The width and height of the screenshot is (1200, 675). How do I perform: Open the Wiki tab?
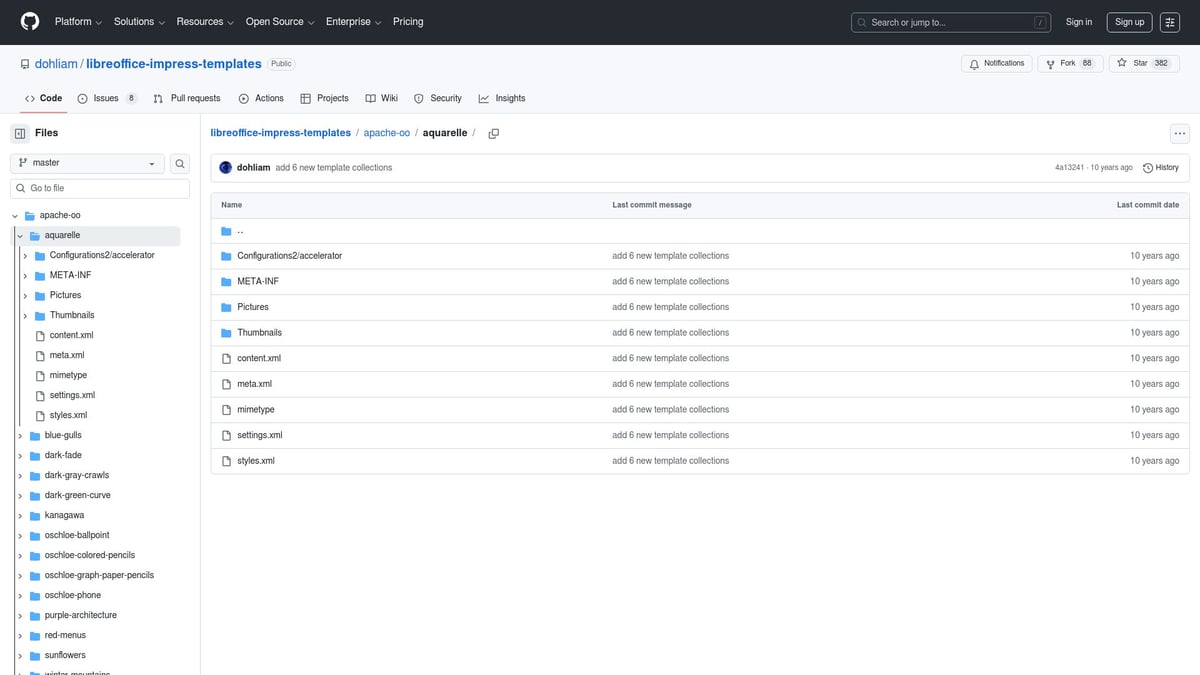click(382, 98)
